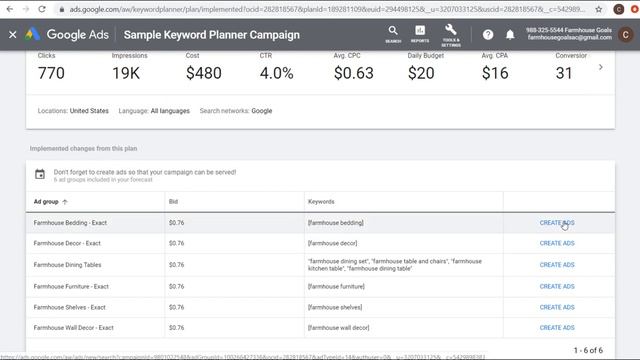This screenshot has height=360, width=640.
Task: Select the Farmhouse Dining Tables ad group
Action: point(67,265)
